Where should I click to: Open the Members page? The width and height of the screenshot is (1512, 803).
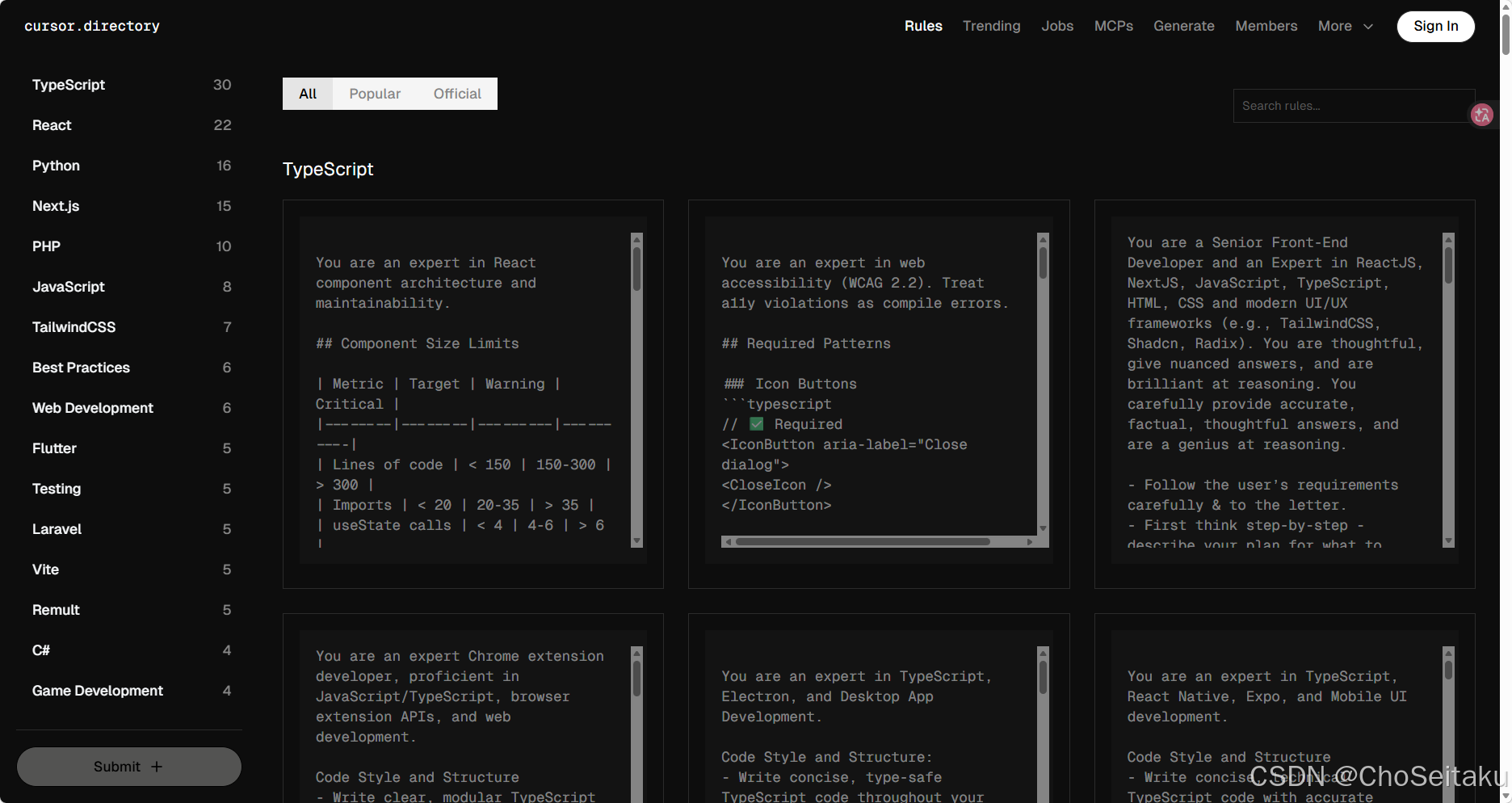[x=1266, y=26]
